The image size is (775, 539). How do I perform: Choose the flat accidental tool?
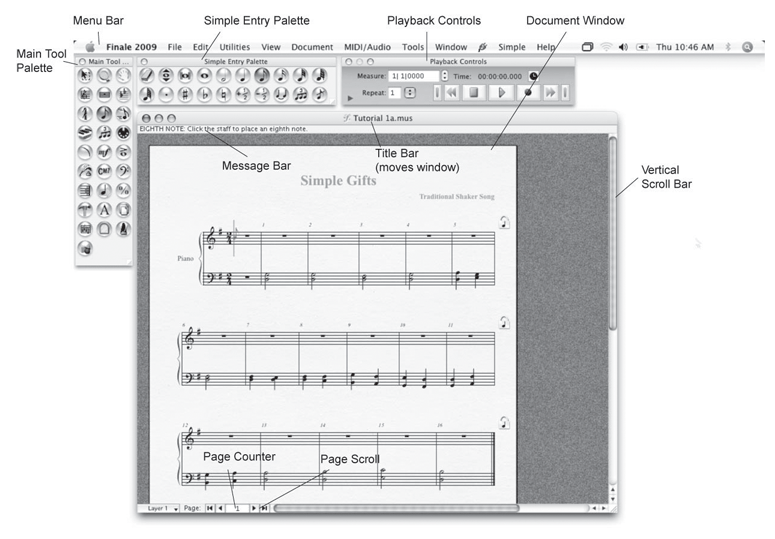[204, 94]
